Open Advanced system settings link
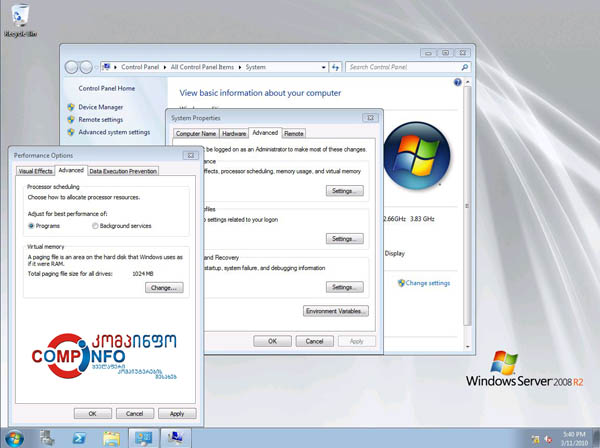This screenshot has height=448, width=600. 114,132
